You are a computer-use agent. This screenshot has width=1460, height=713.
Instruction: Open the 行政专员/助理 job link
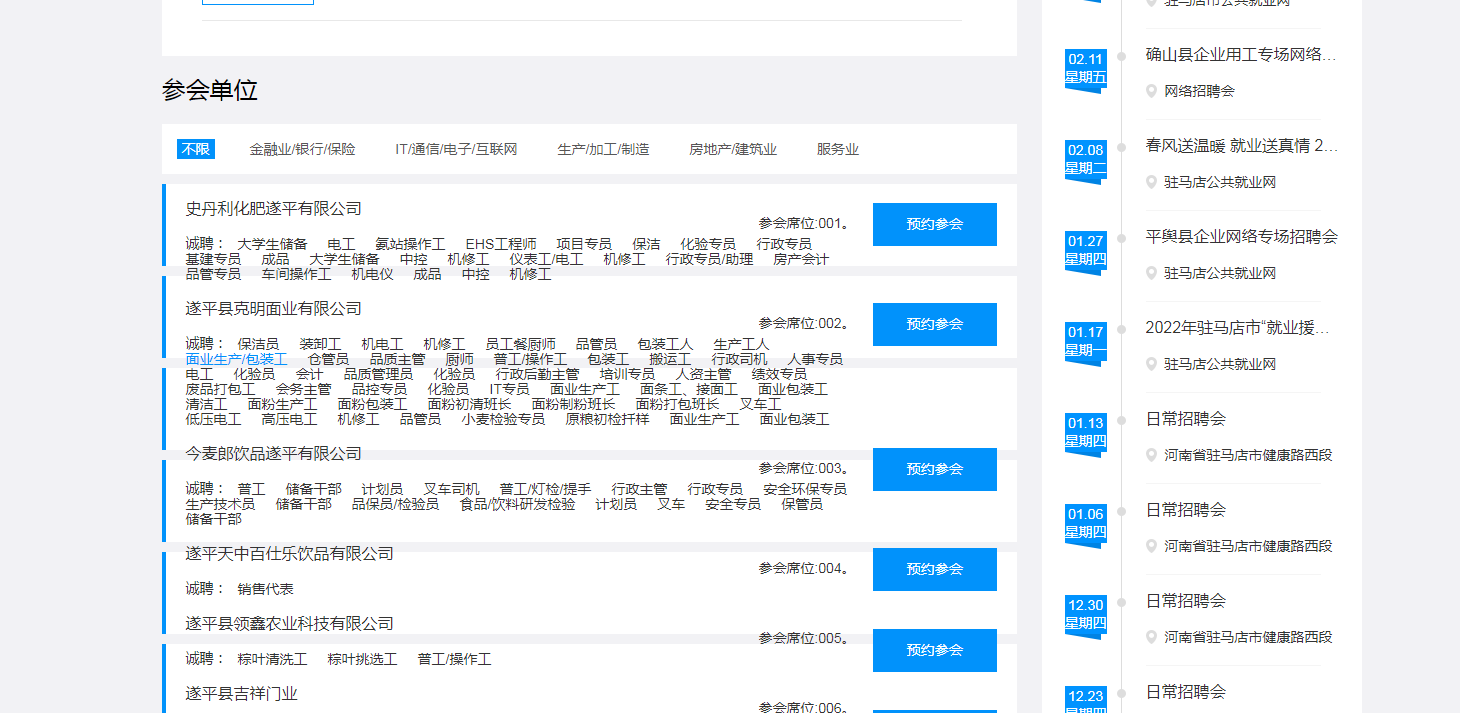click(710, 259)
